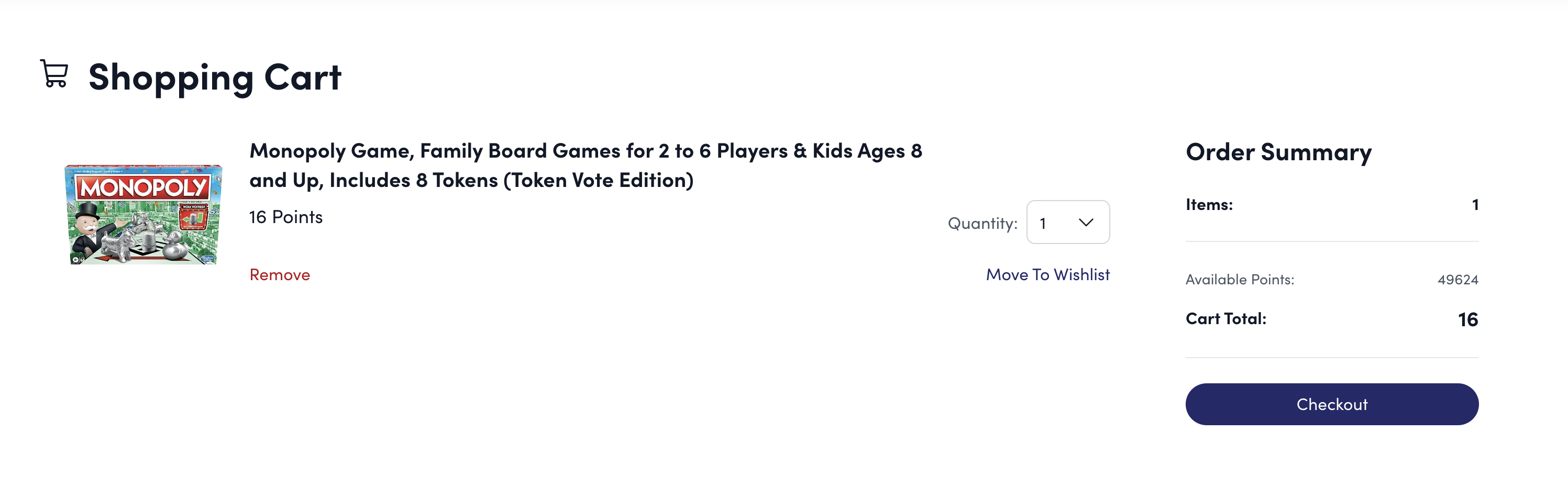This screenshot has width=1568, height=487.
Task: Click the Items count value
Action: 1474,205
